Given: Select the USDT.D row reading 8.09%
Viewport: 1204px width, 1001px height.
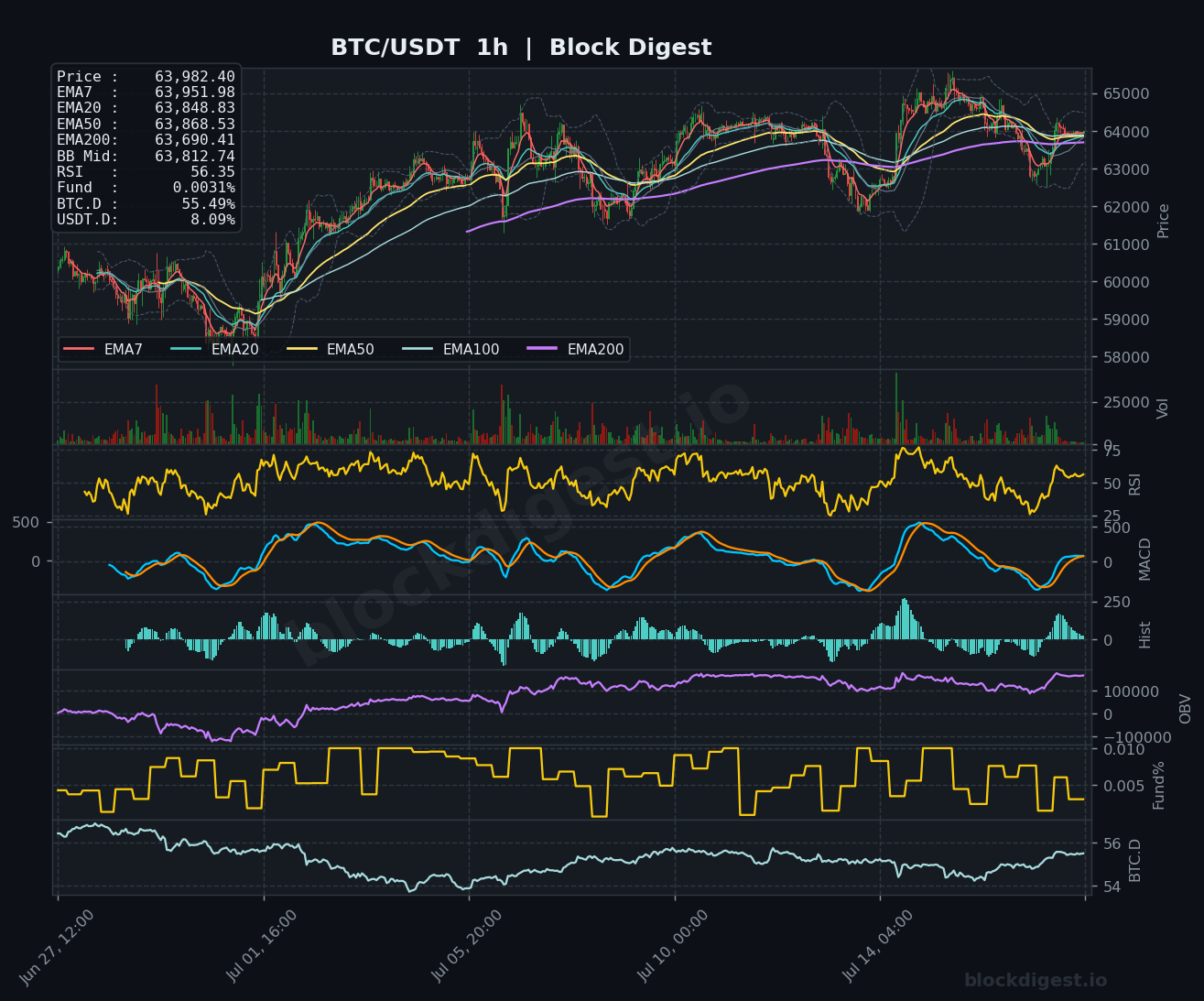Looking at the screenshot, I should (146, 220).
